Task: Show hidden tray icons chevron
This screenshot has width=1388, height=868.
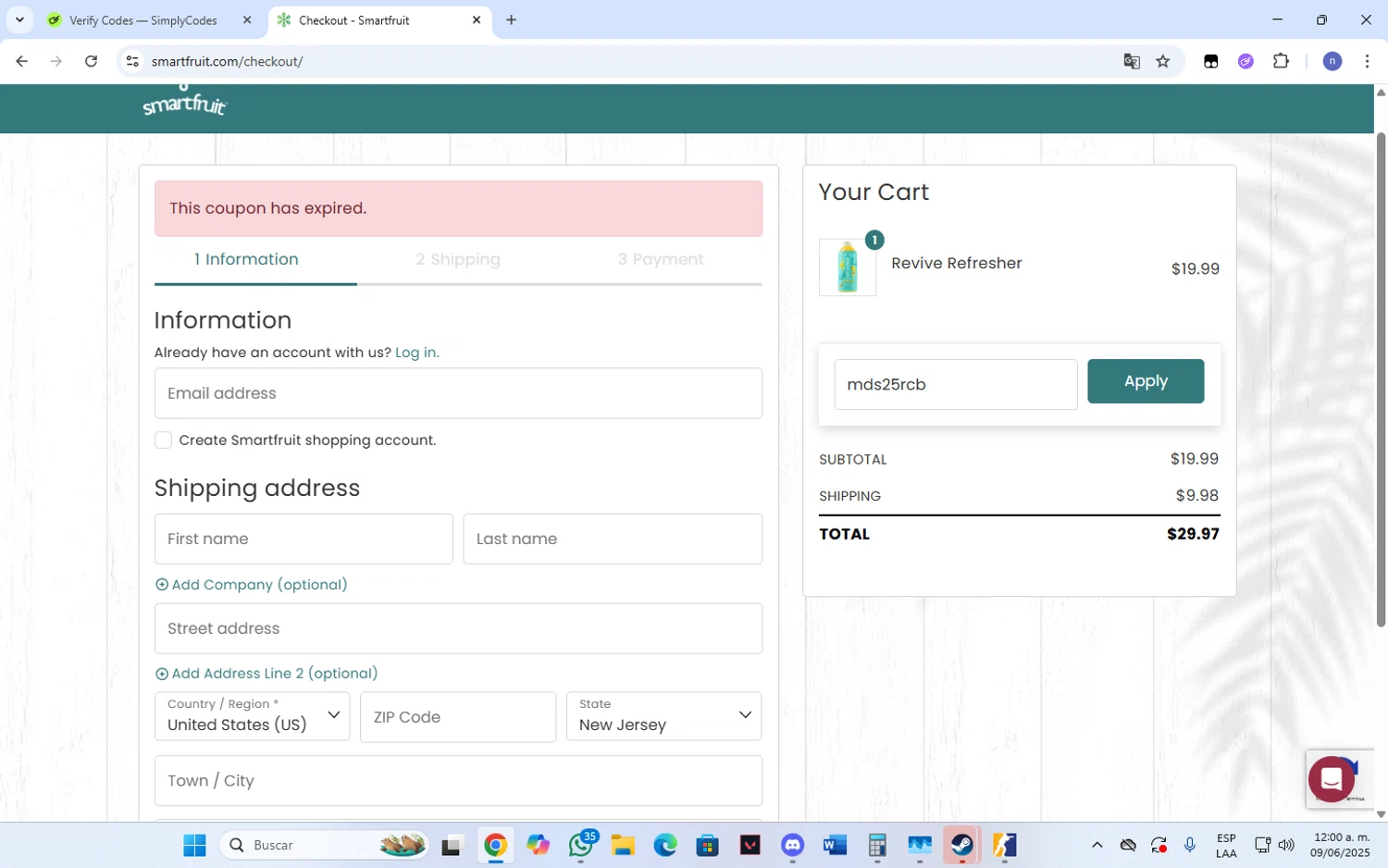Action: pos(1097,845)
